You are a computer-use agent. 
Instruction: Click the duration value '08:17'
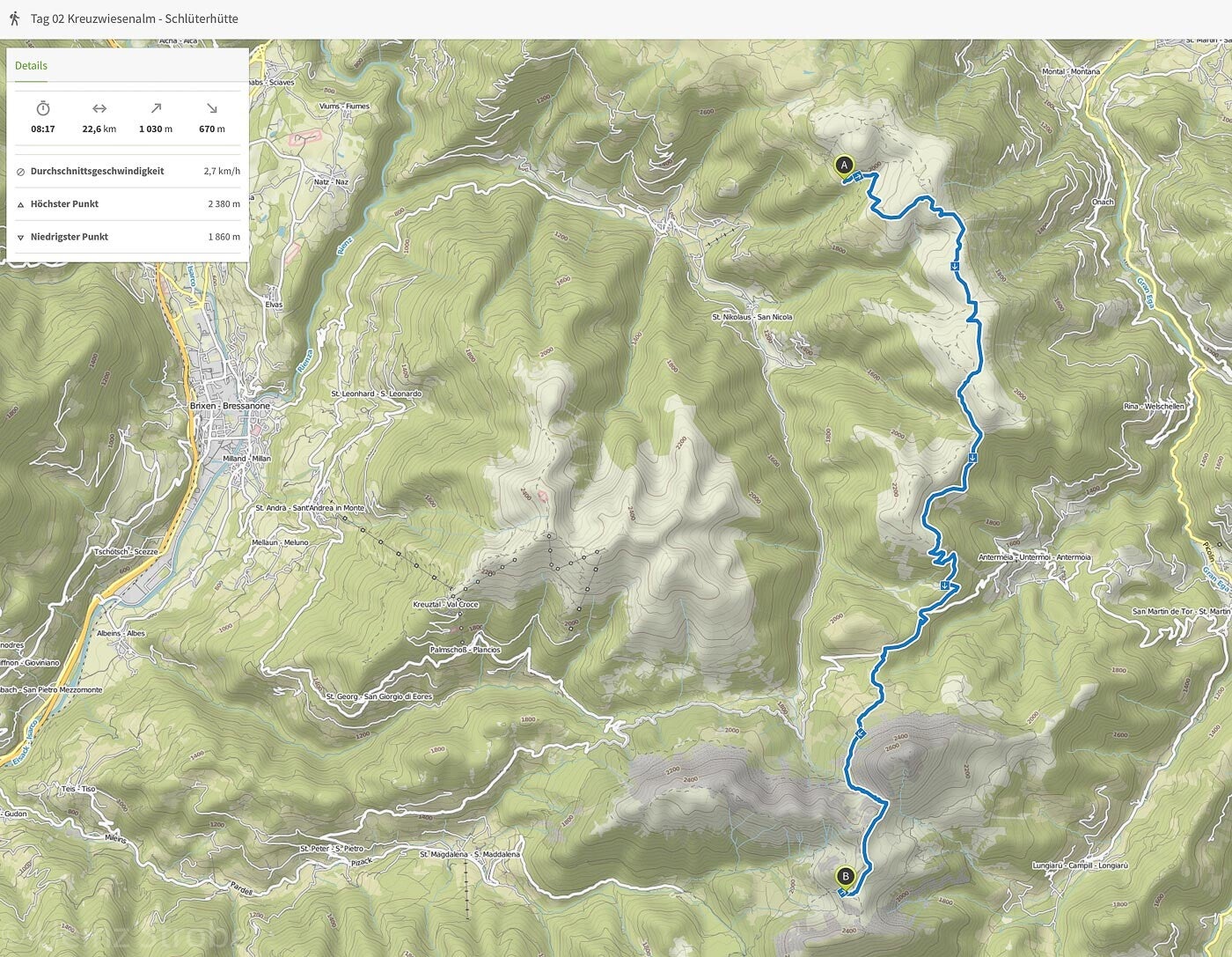[43, 129]
